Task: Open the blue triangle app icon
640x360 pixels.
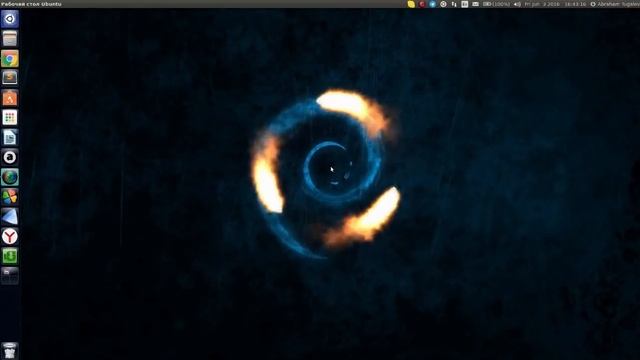Action: (9, 217)
